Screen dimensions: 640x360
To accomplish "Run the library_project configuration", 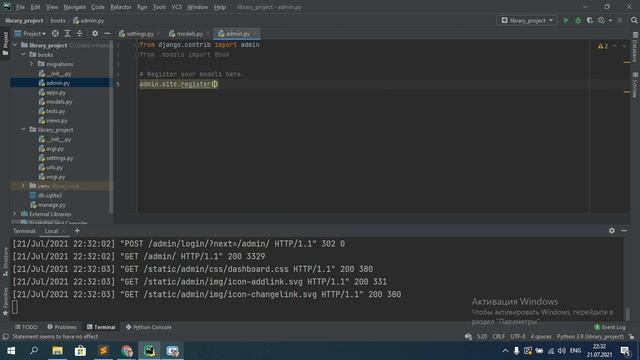I will click(x=566, y=20).
